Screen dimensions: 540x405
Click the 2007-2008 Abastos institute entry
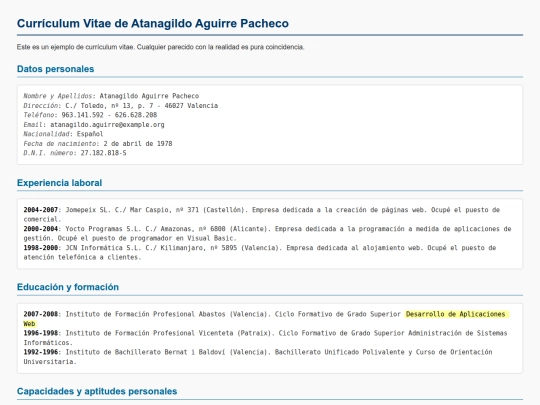(x=266, y=319)
